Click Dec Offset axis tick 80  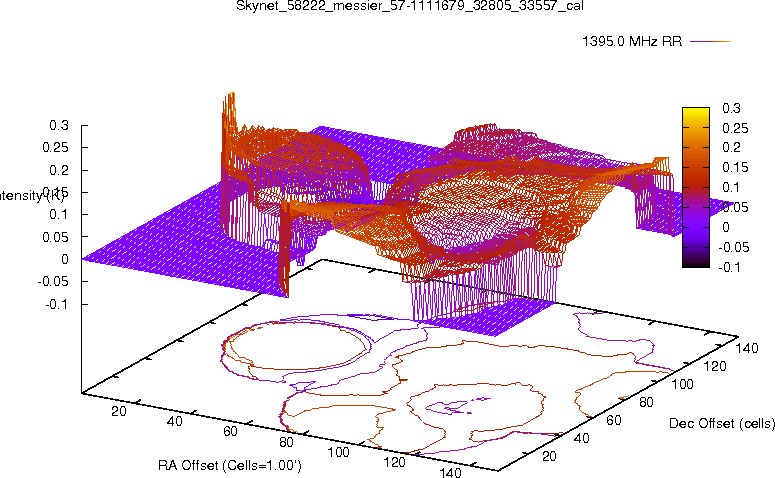[646, 402]
